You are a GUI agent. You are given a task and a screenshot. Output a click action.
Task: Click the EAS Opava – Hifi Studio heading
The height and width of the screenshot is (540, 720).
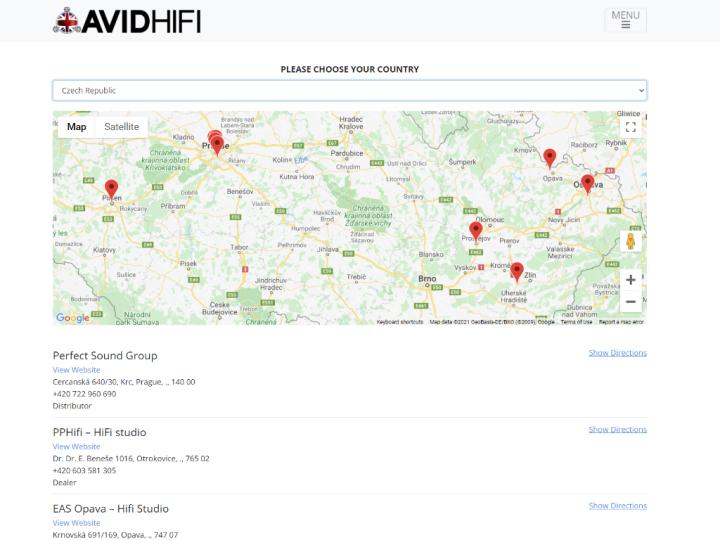tap(111, 508)
